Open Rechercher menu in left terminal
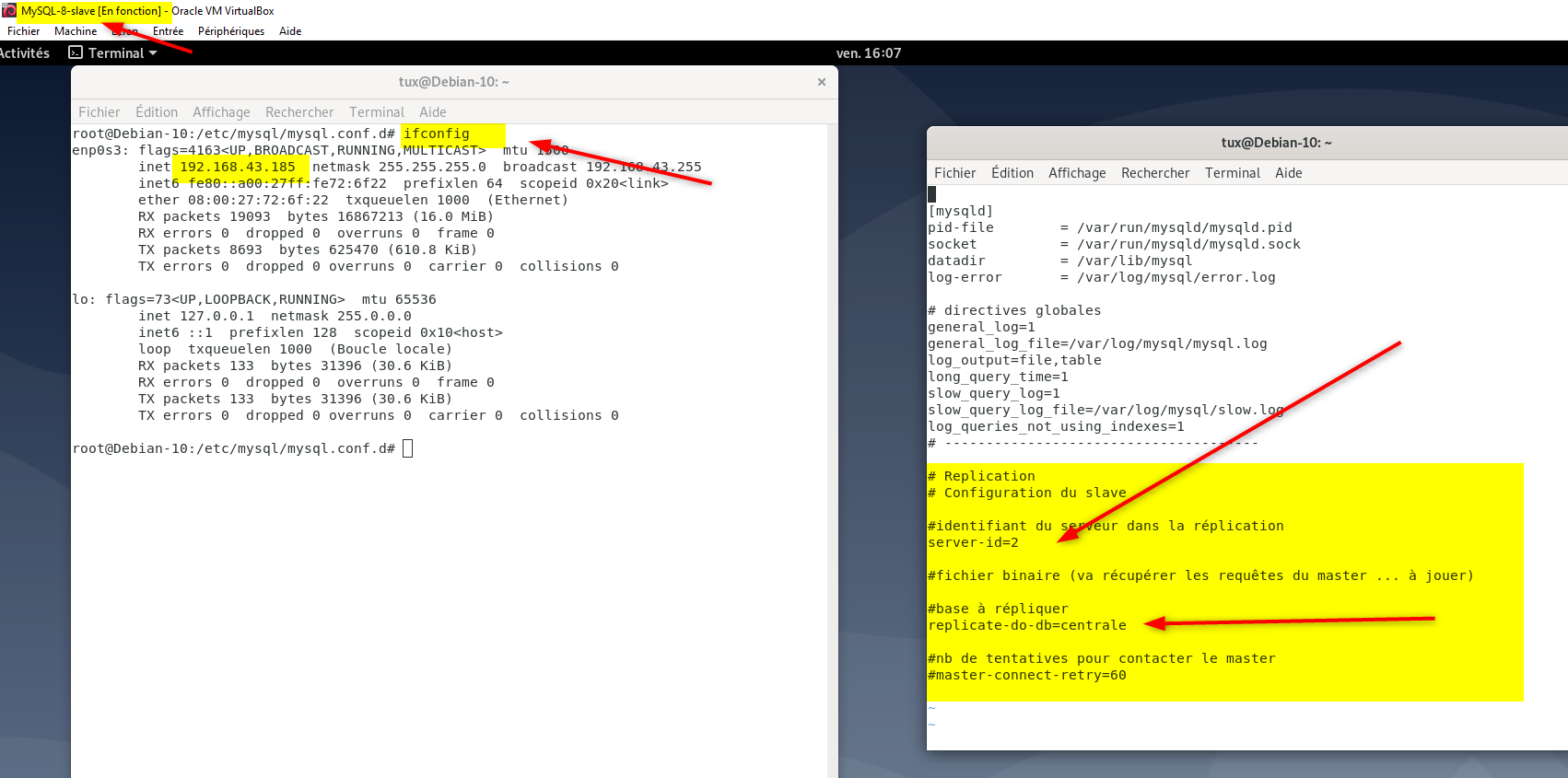This screenshot has width=1568, height=778. [299, 112]
